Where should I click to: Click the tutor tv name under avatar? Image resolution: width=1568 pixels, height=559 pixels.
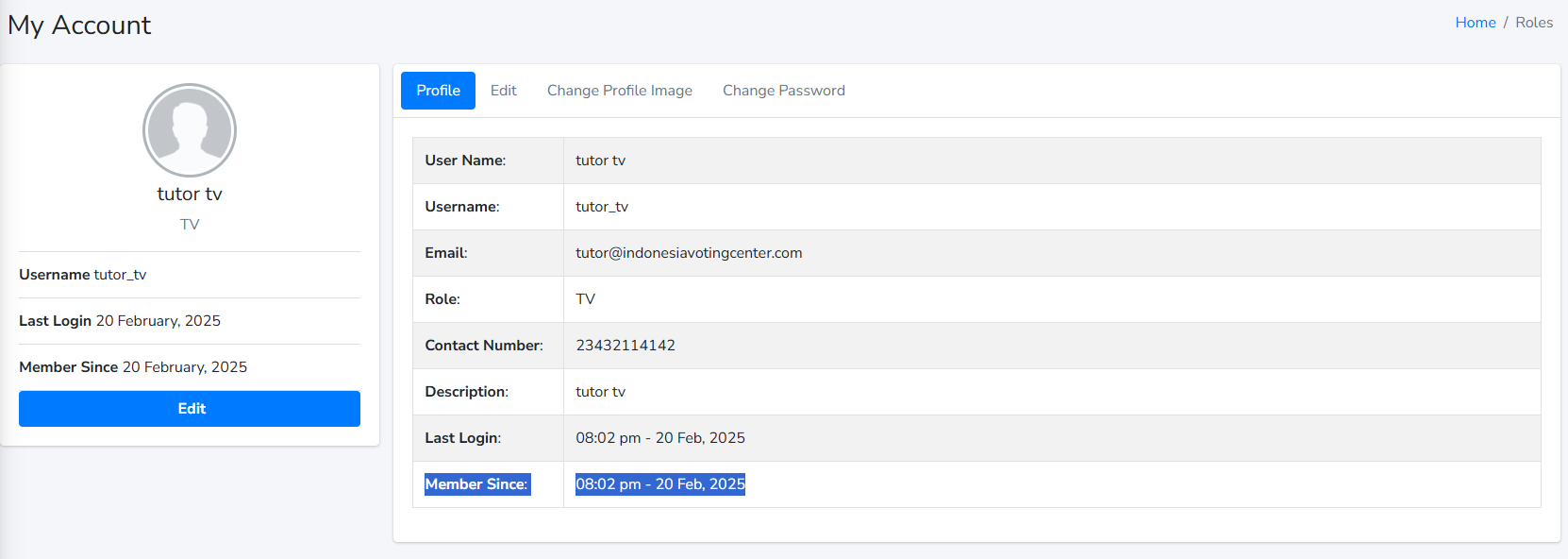click(x=190, y=194)
